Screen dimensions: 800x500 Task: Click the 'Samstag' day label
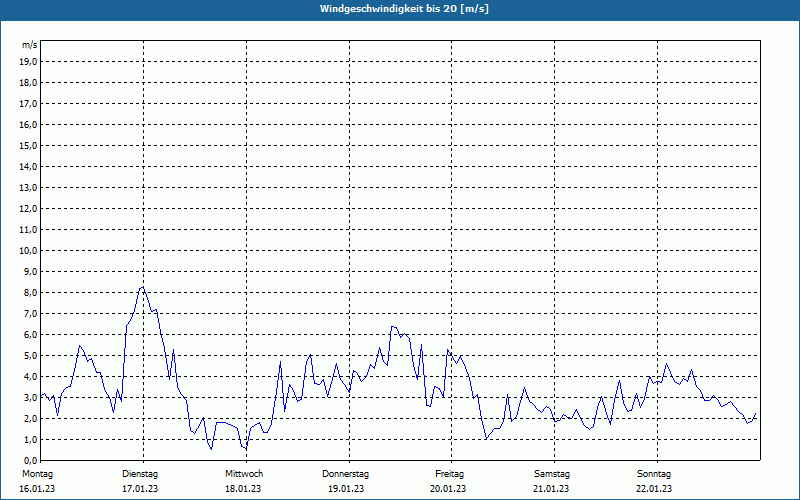coord(552,474)
